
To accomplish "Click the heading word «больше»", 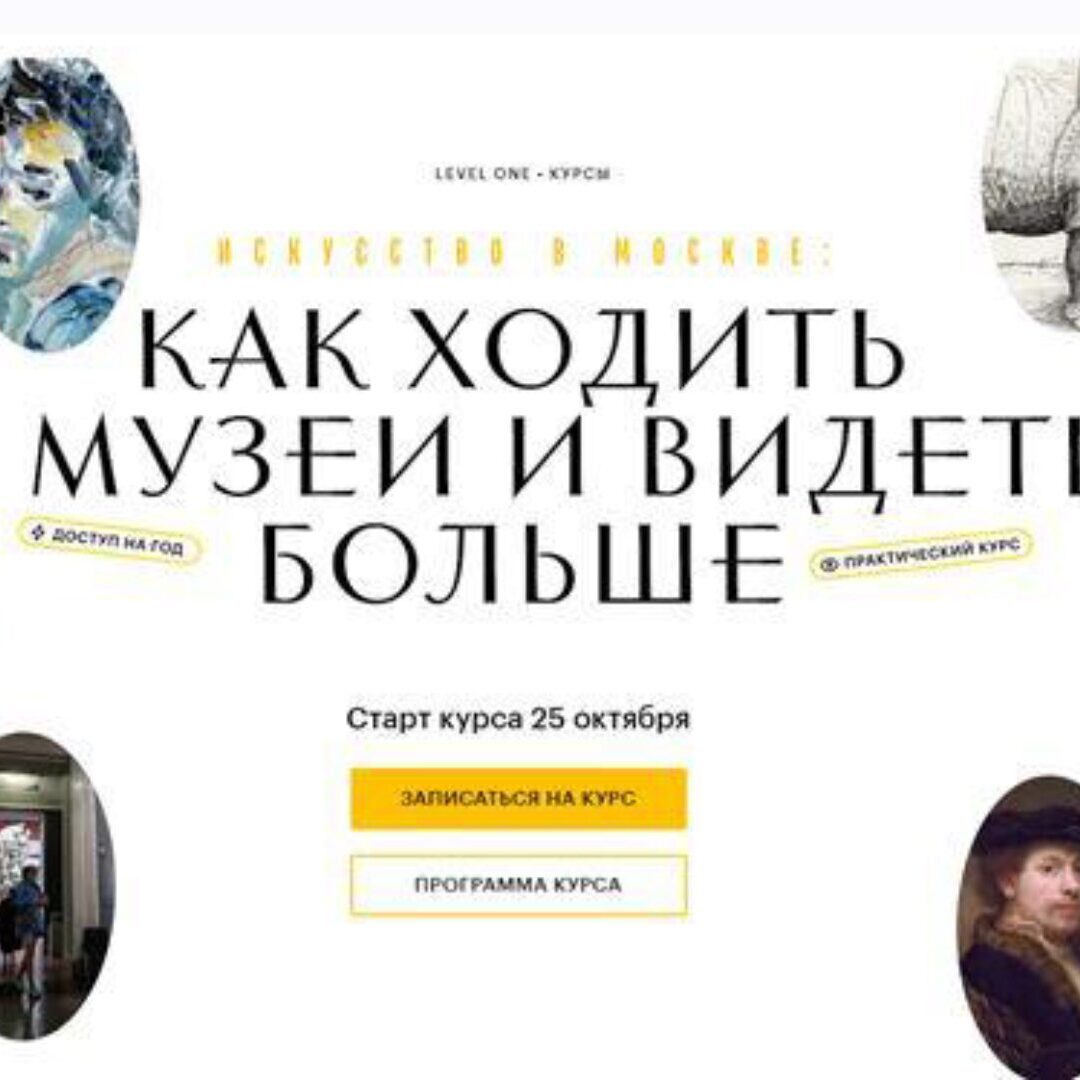I will tap(523, 563).
